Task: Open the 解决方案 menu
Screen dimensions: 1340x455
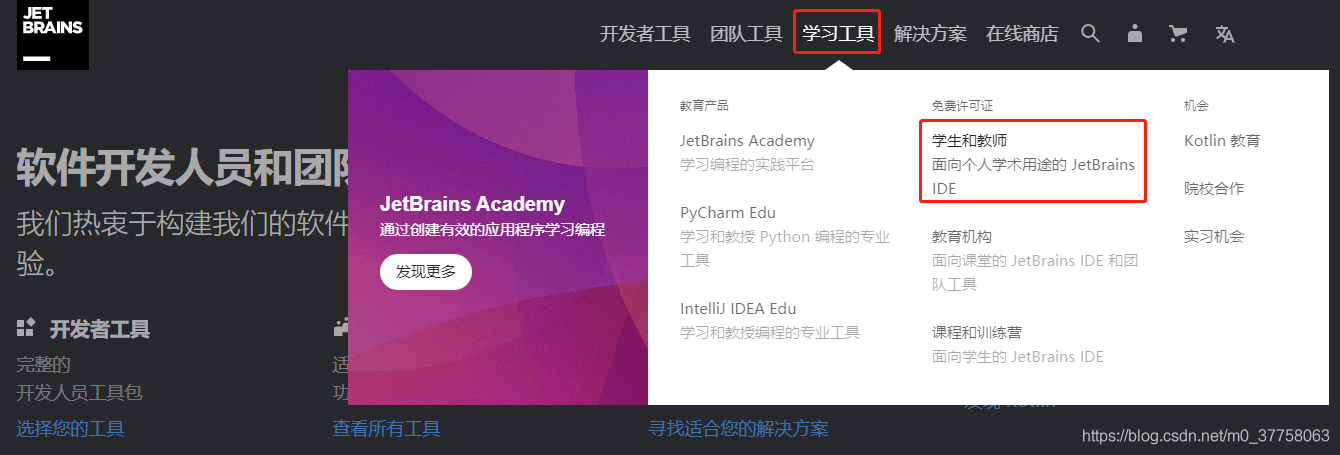Action: point(930,34)
